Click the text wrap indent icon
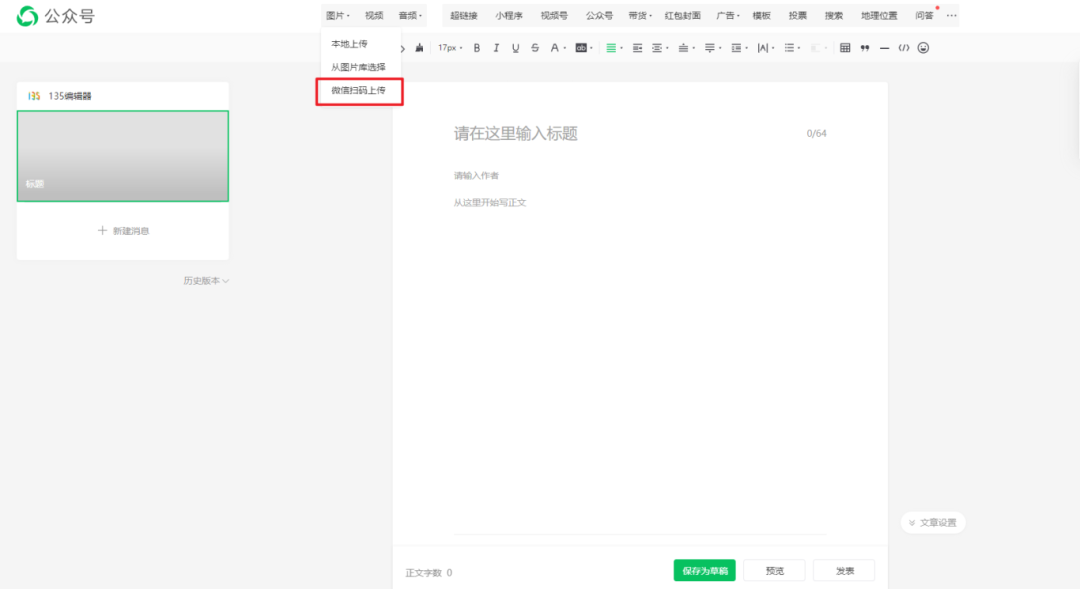Screen dimensions: 1080x589 [637, 48]
